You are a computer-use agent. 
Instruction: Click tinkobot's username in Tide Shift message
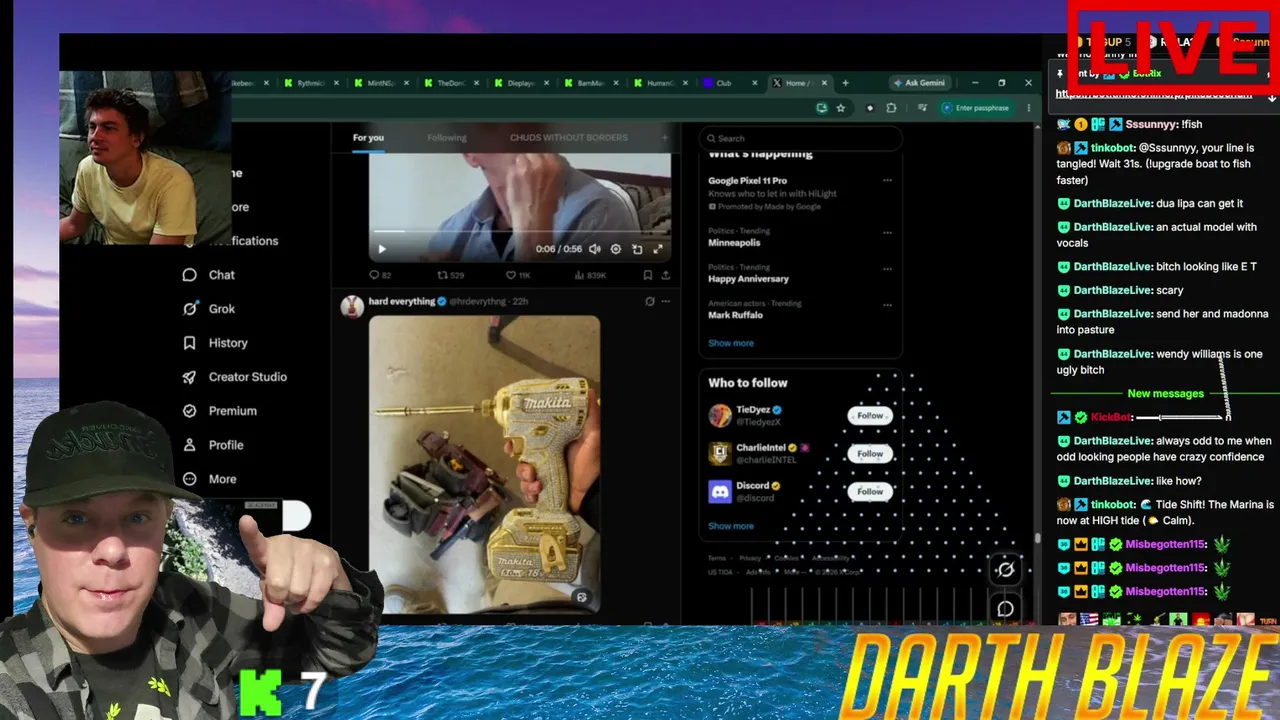coord(1113,505)
